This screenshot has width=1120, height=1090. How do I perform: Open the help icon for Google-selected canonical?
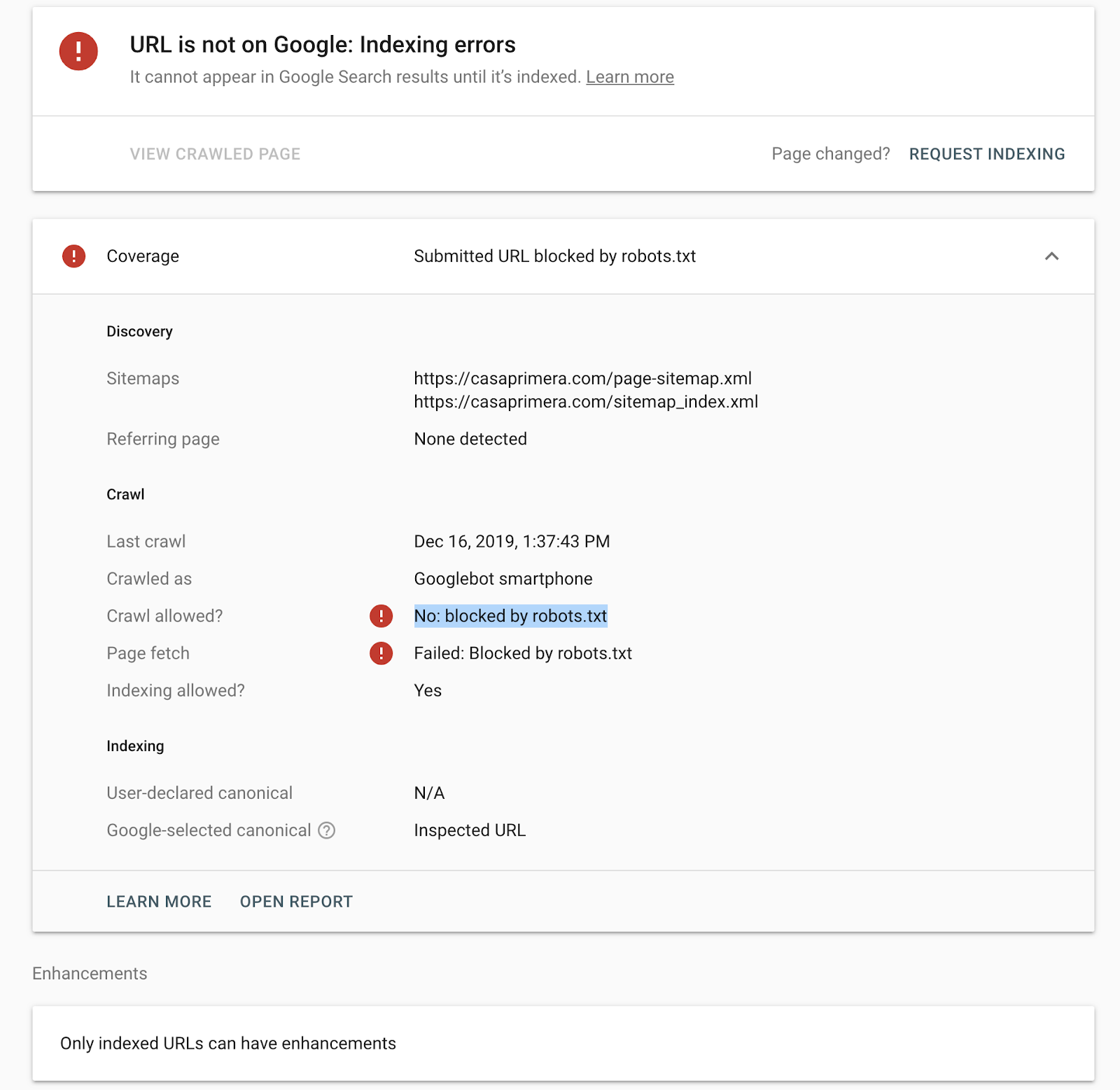[327, 830]
